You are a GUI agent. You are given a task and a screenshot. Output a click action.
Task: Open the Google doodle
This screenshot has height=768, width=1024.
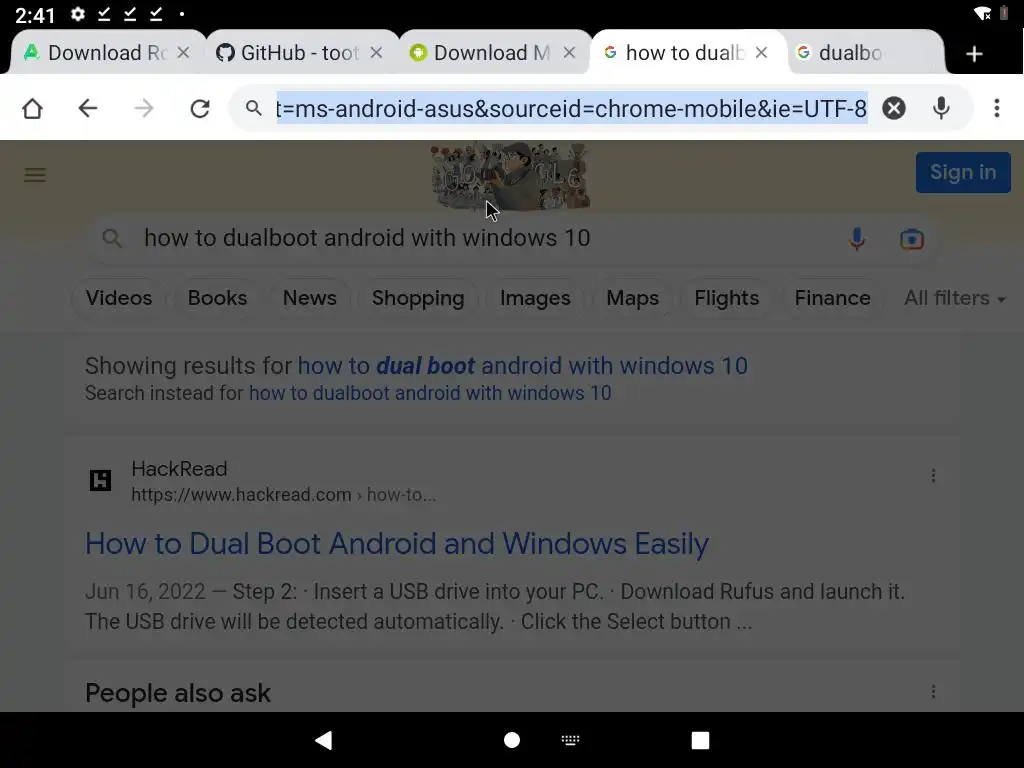pos(510,176)
